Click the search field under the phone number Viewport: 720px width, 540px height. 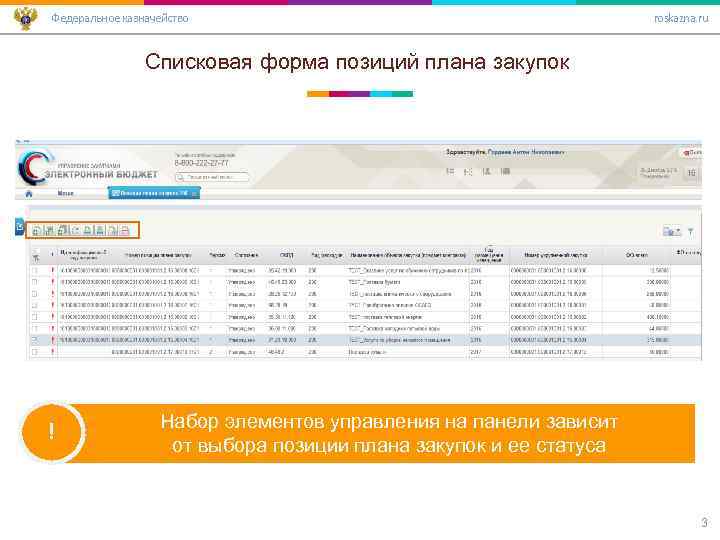click(x=213, y=177)
